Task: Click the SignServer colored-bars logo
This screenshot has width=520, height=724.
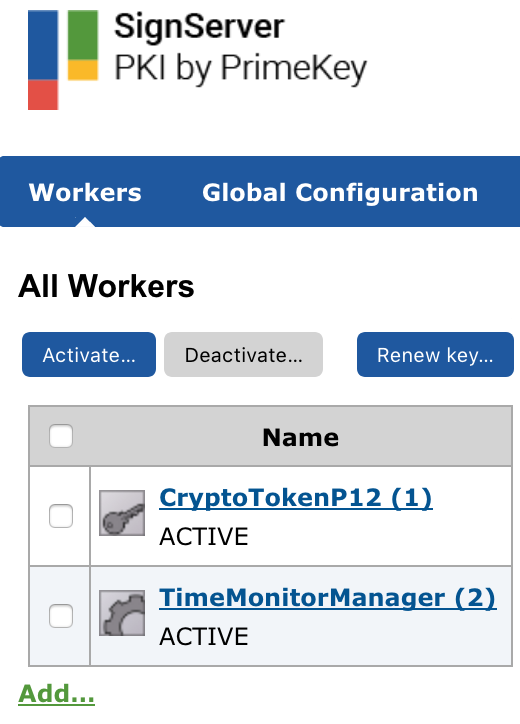Action: tap(63, 60)
